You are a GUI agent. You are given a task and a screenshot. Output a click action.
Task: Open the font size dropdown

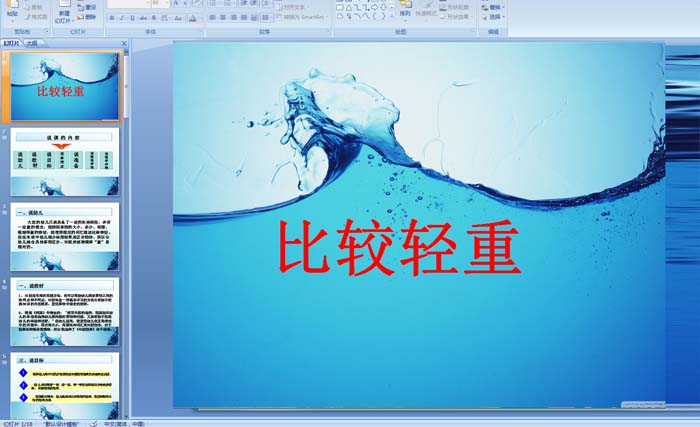click(x=167, y=3)
